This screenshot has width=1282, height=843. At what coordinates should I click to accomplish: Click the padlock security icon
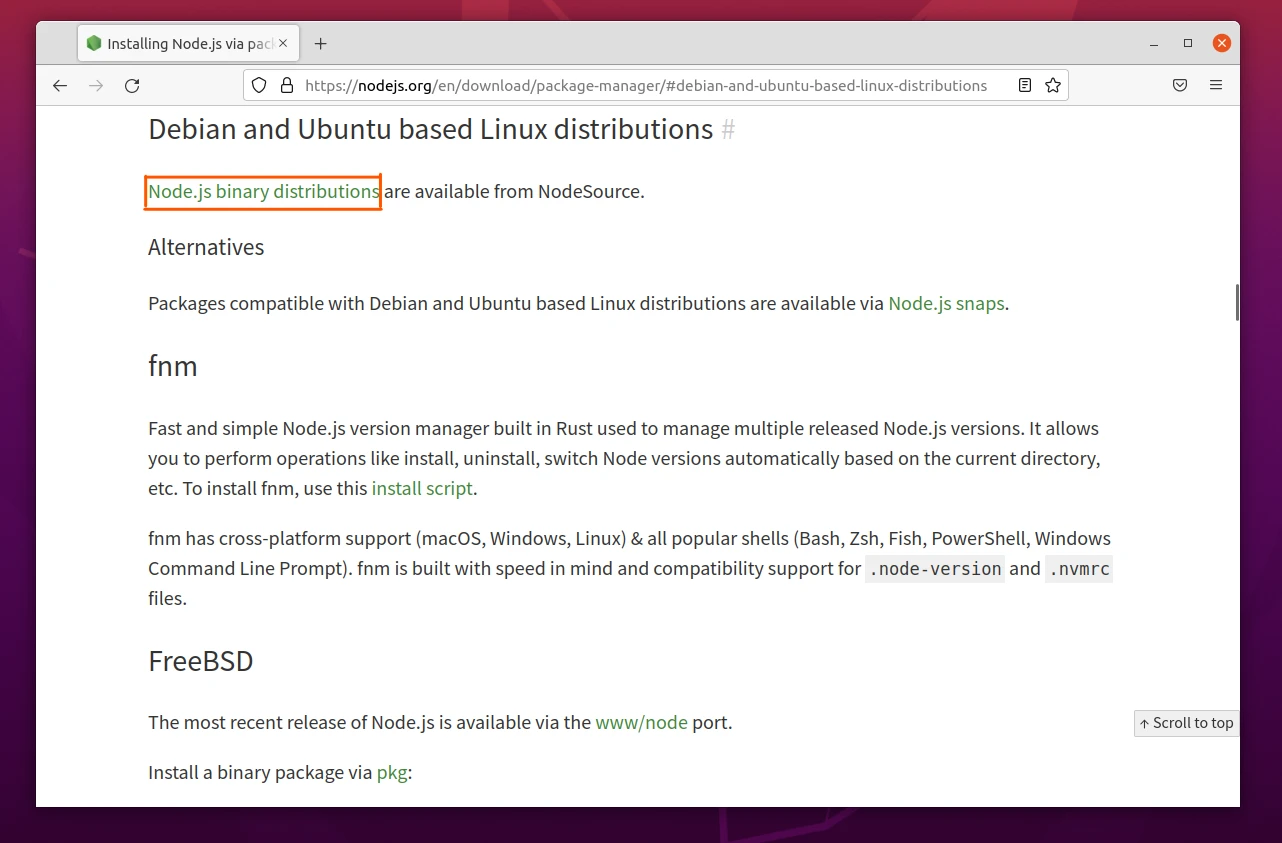pos(287,85)
